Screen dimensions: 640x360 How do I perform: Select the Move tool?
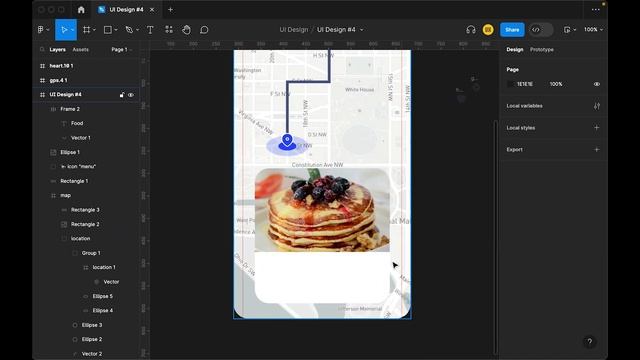[64, 29]
